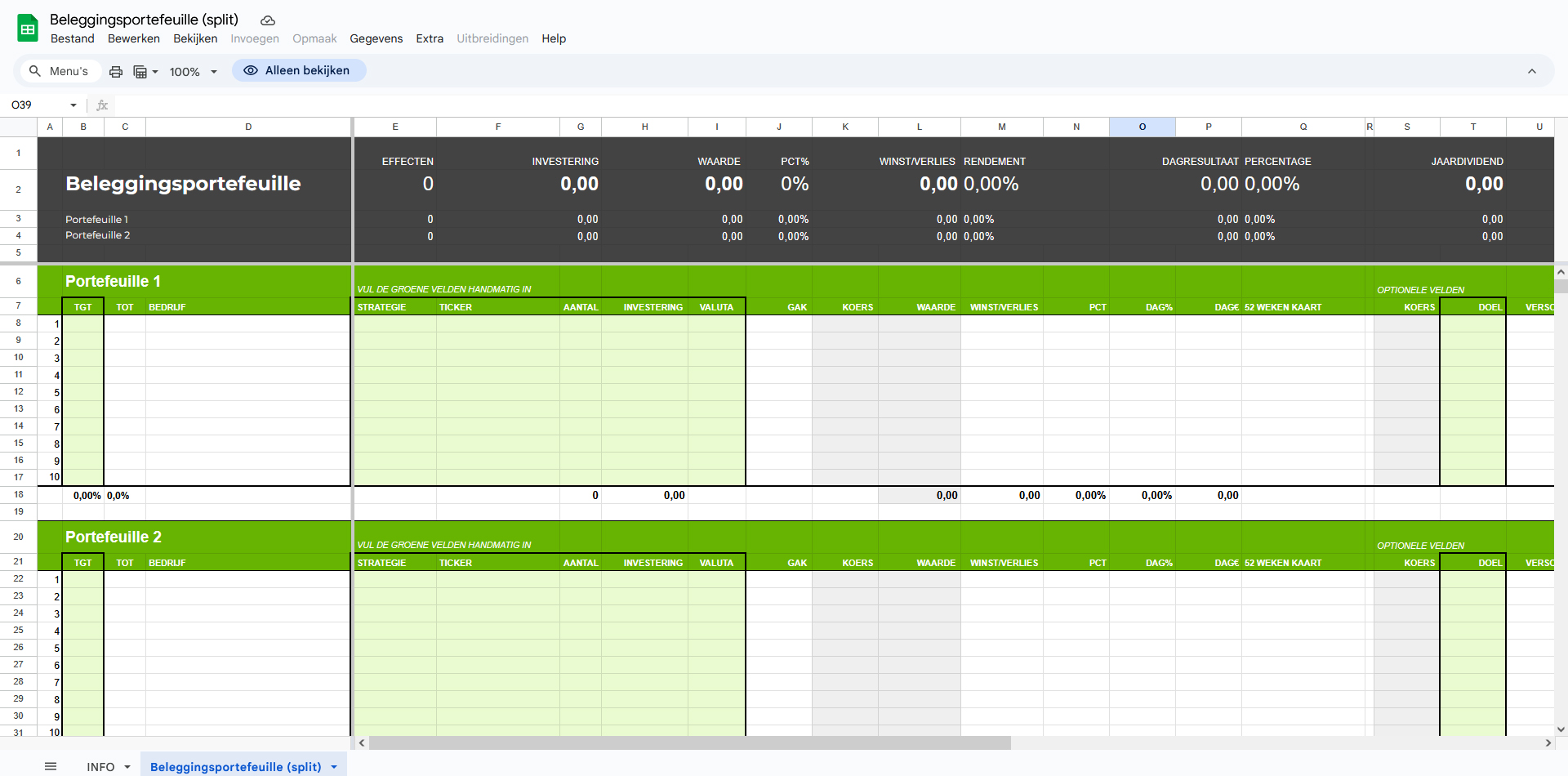
Task: Click the fx formula bar icon
Action: pyautogui.click(x=102, y=105)
